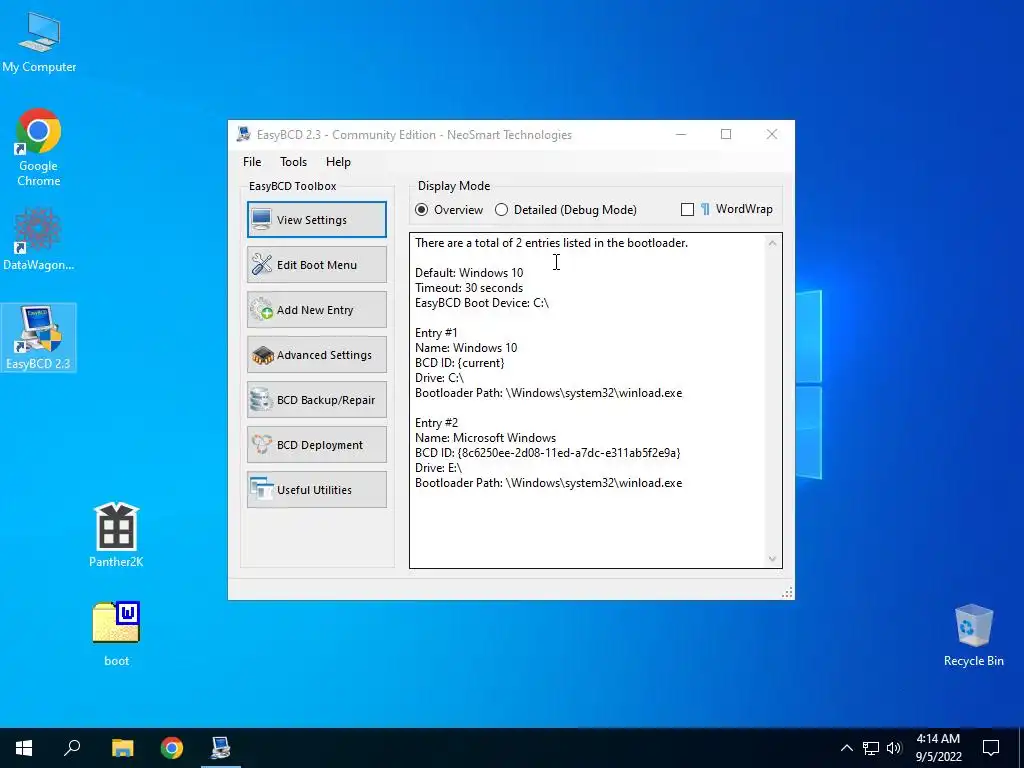Click 'There are a total of 2 entries' line
Screen dimensions: 1024x768
tap(551, 243)
